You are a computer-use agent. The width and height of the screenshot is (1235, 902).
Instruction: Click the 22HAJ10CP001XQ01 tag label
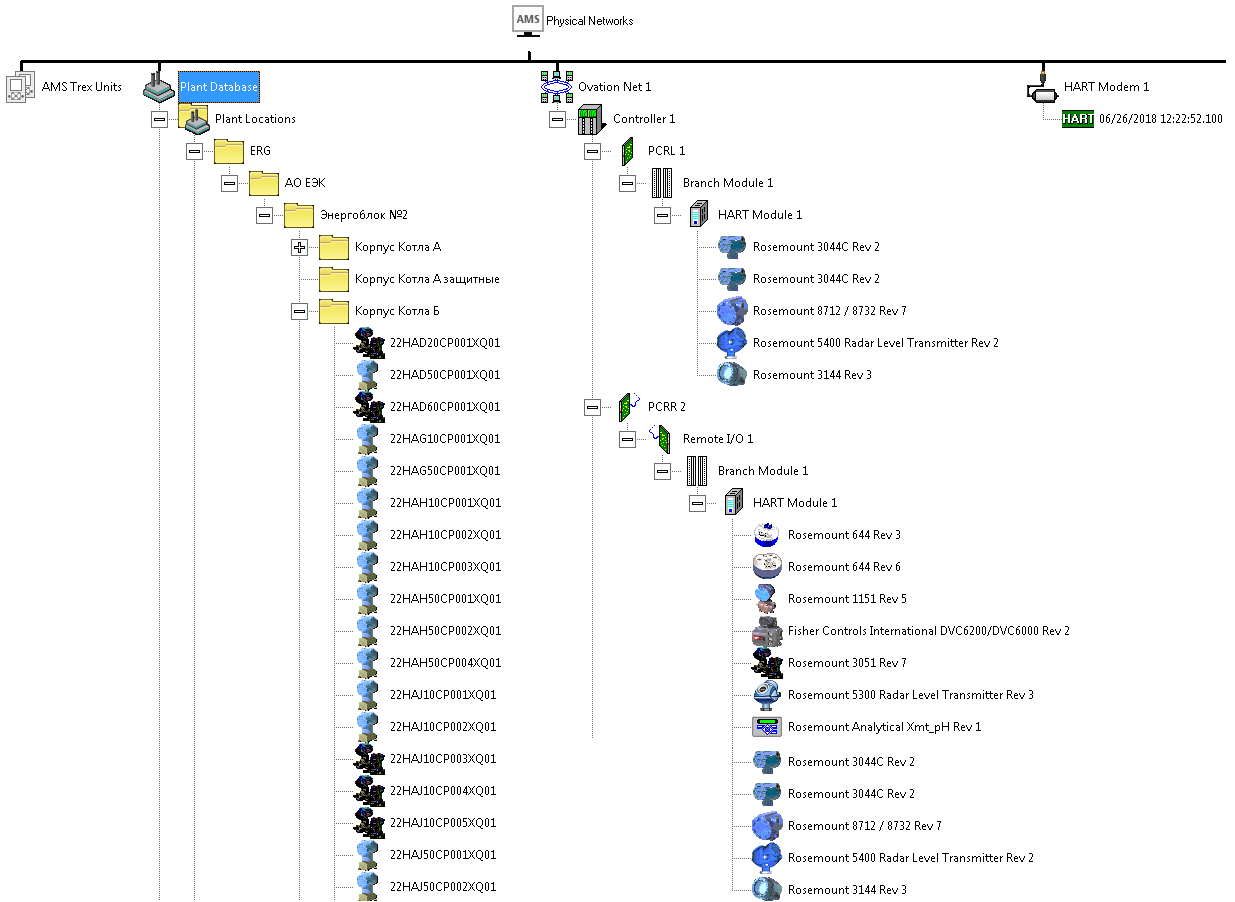(x=443, y=695)
